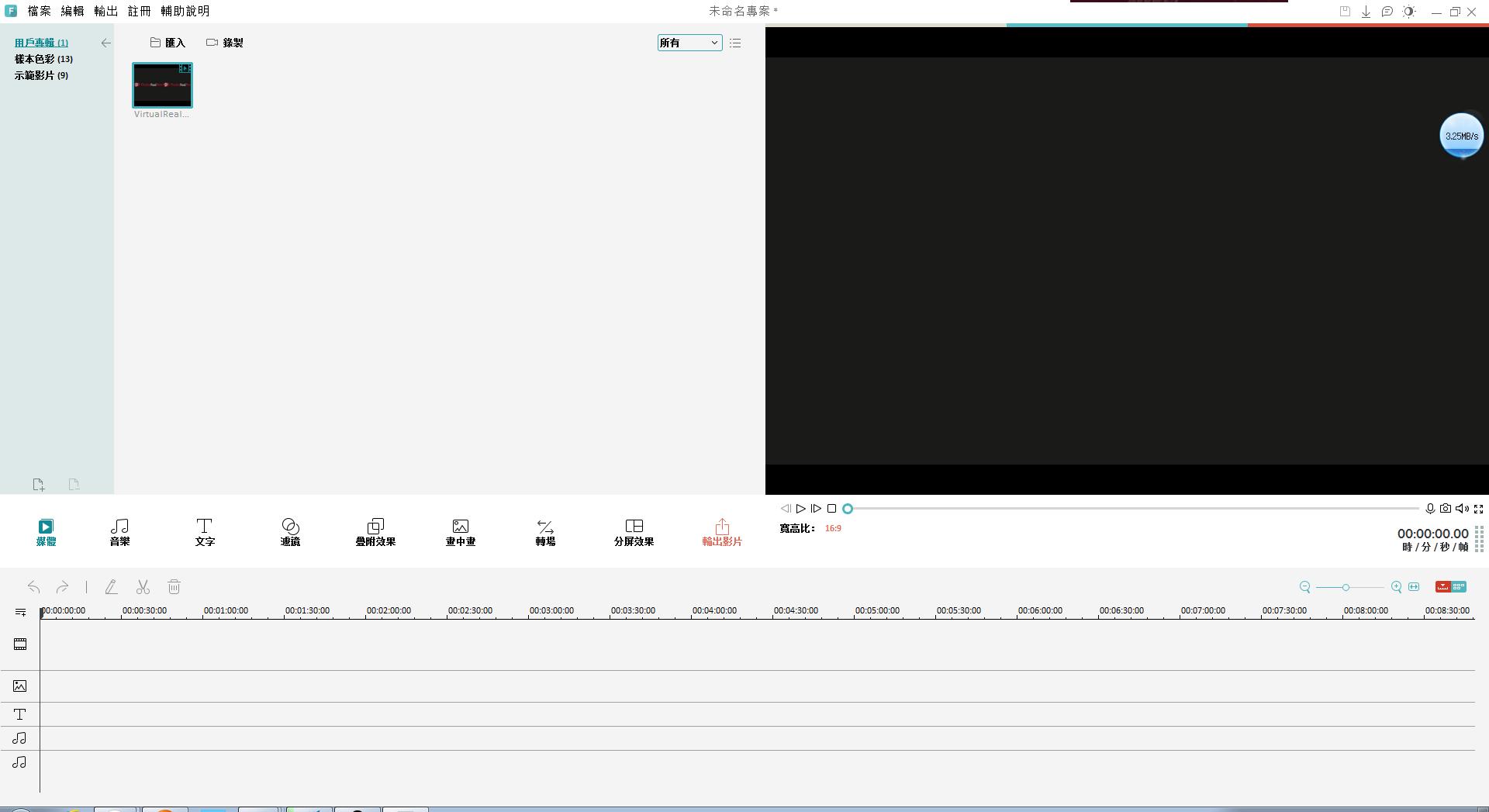Viewport: 1489px width, 812px height.
Task: Select the second music track icon
Action: (x=20, y=762)
